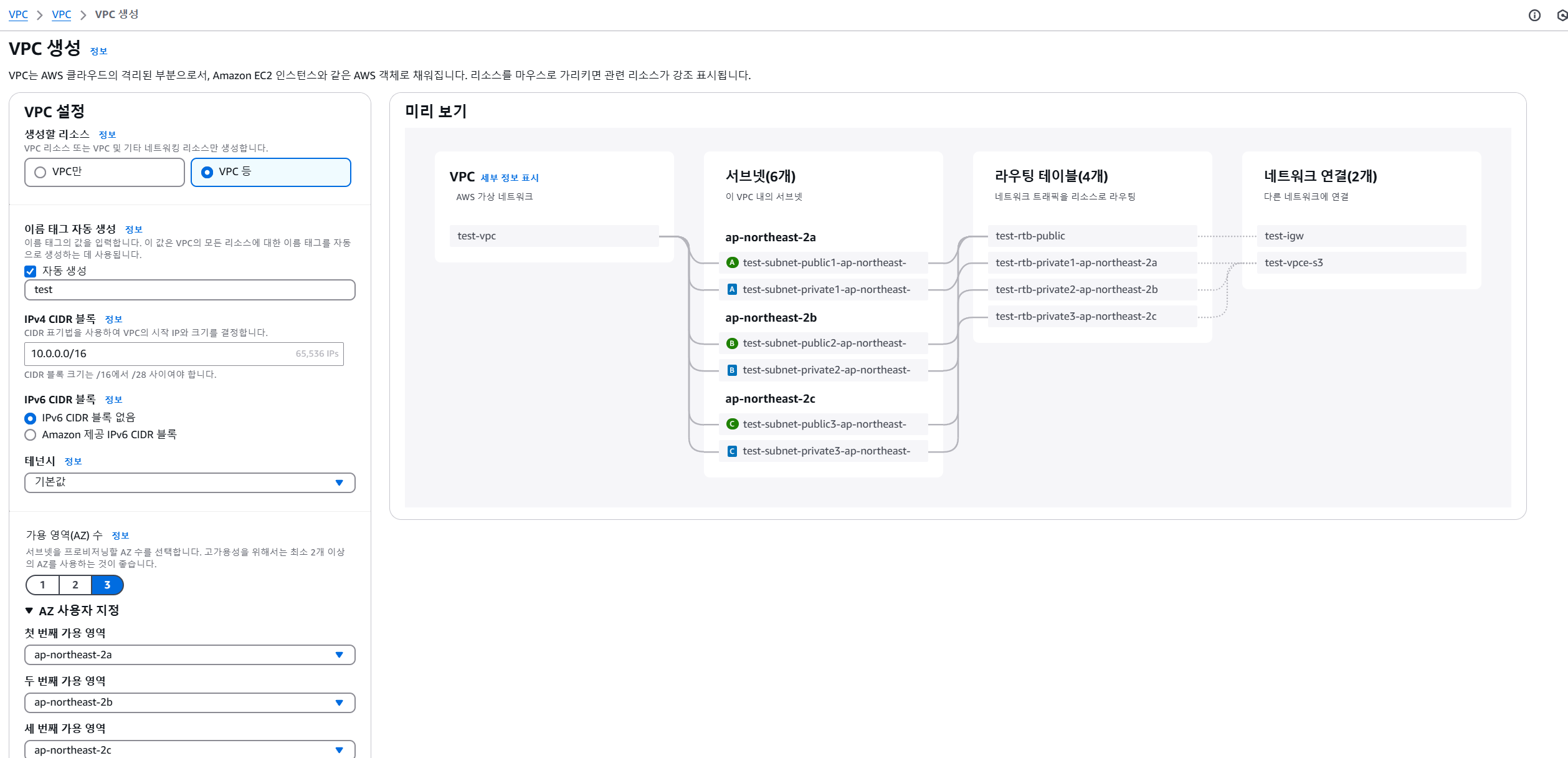Click blue B icon of private2 subnet

pos(733,370)
